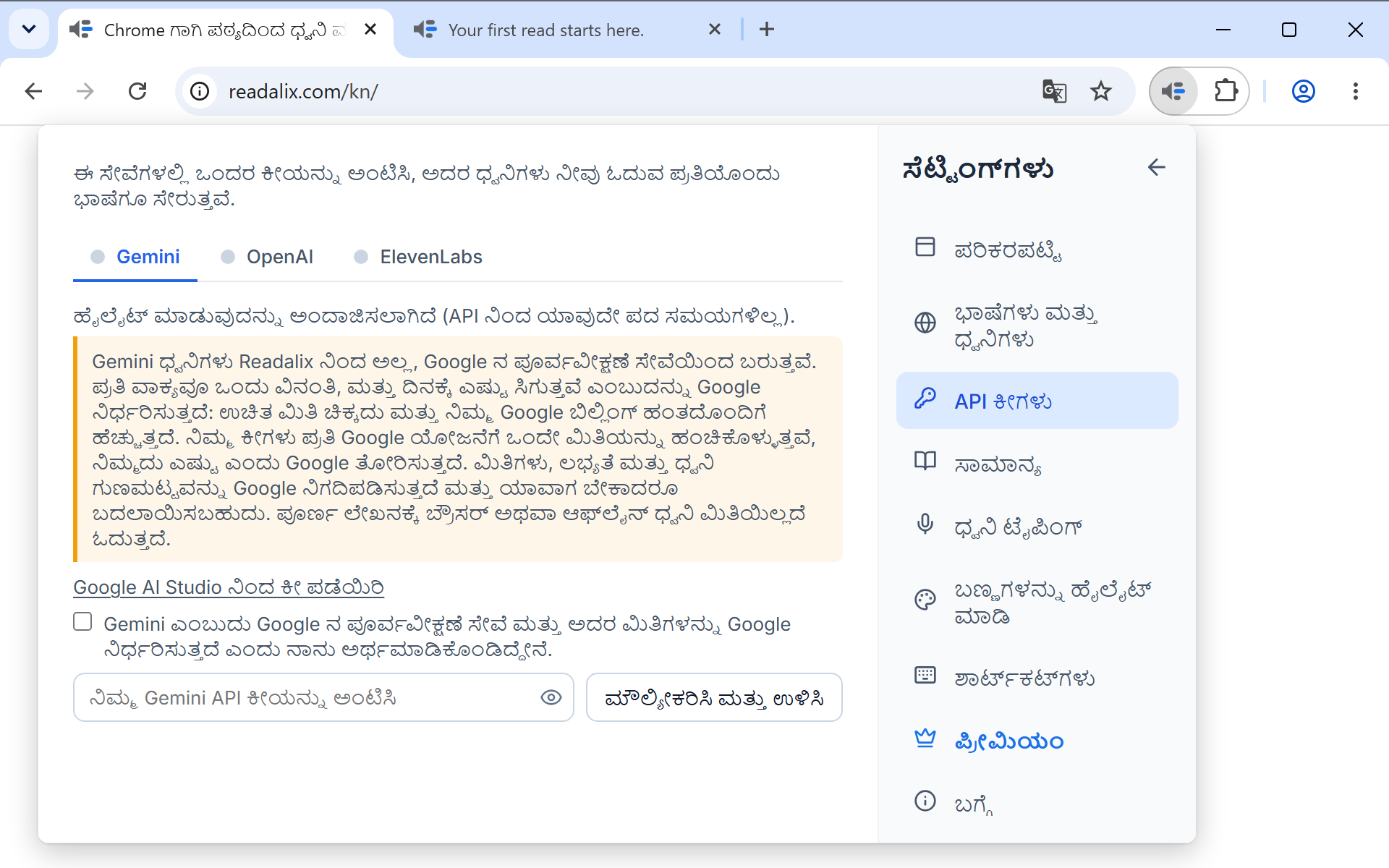This screenshot has height=868, width=1389.
Task: Close the 'Your first read starts here' tab
Action: pos(715,30)
